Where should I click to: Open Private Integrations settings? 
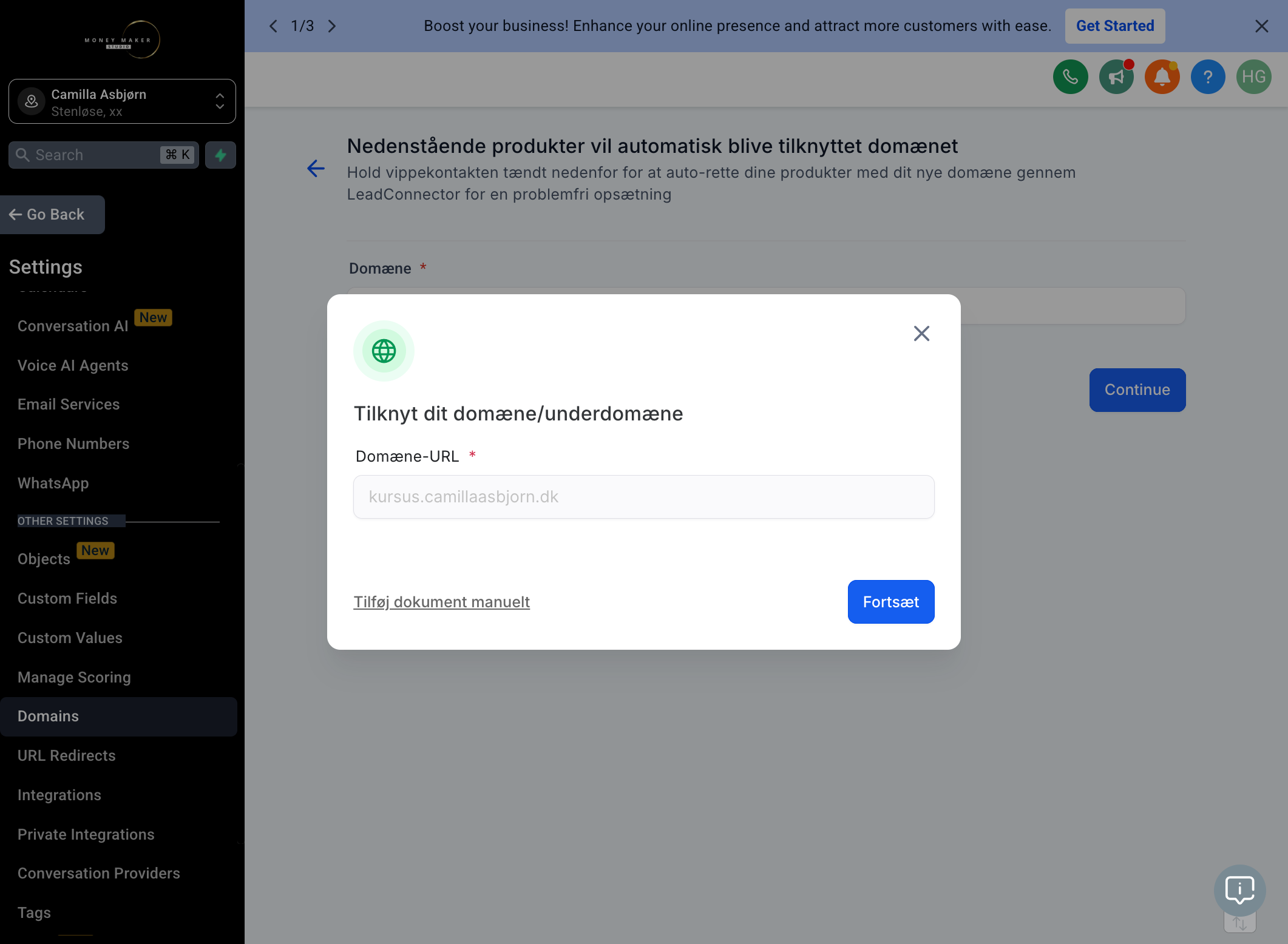tap(86, 834)
